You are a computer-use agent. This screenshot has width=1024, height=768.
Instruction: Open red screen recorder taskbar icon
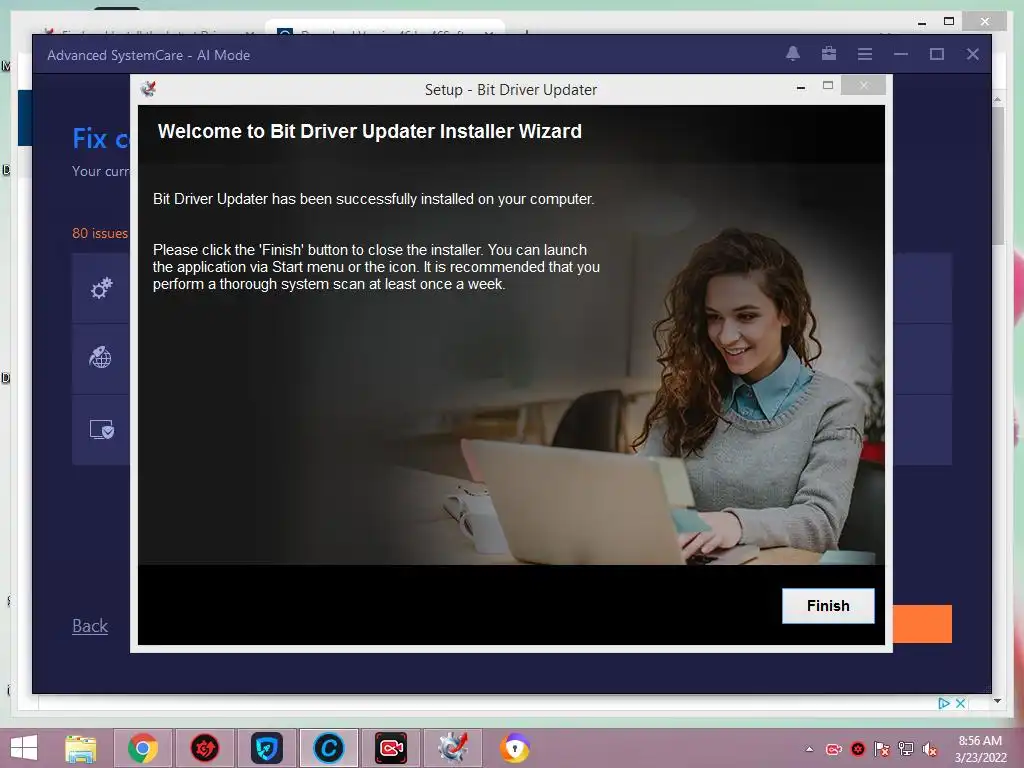click(x=391, y=748)
